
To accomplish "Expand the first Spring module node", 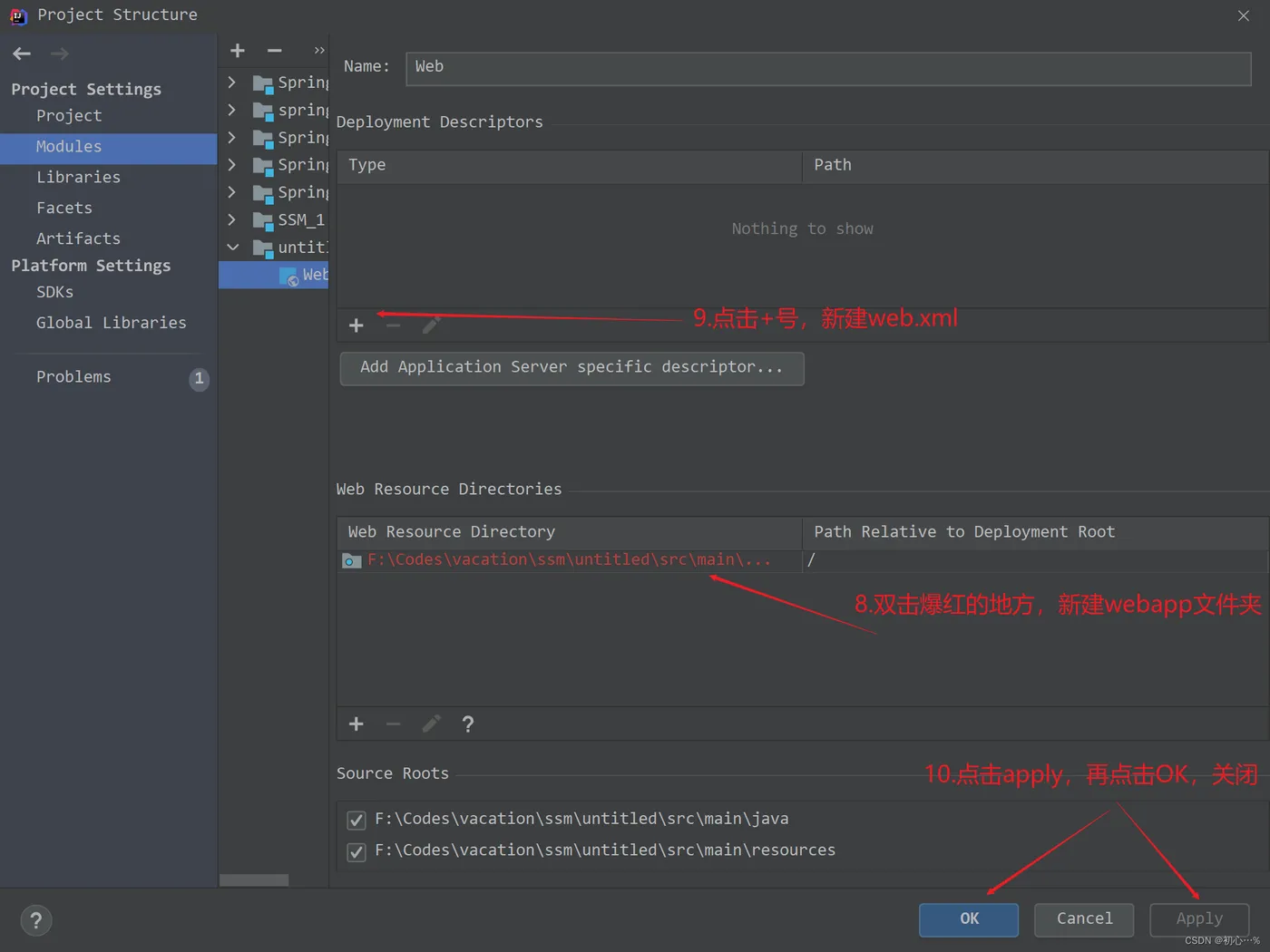I will tap(232, 83).
